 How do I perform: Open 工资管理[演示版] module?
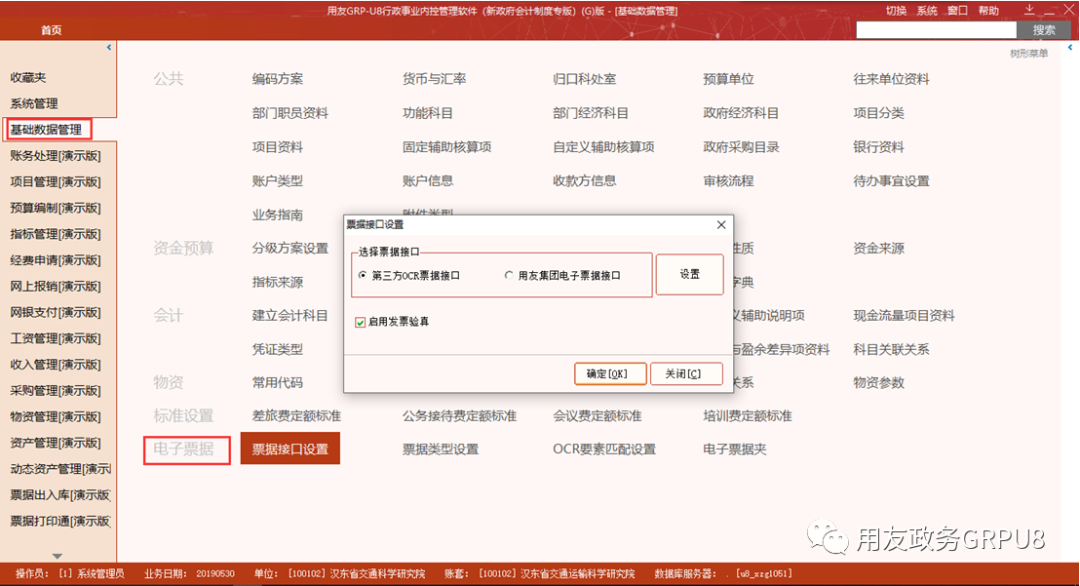55,338
